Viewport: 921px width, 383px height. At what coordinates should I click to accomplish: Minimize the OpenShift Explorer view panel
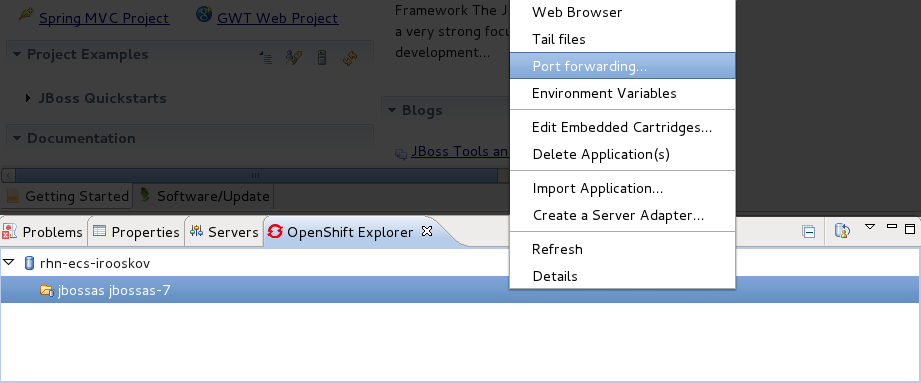892,226
